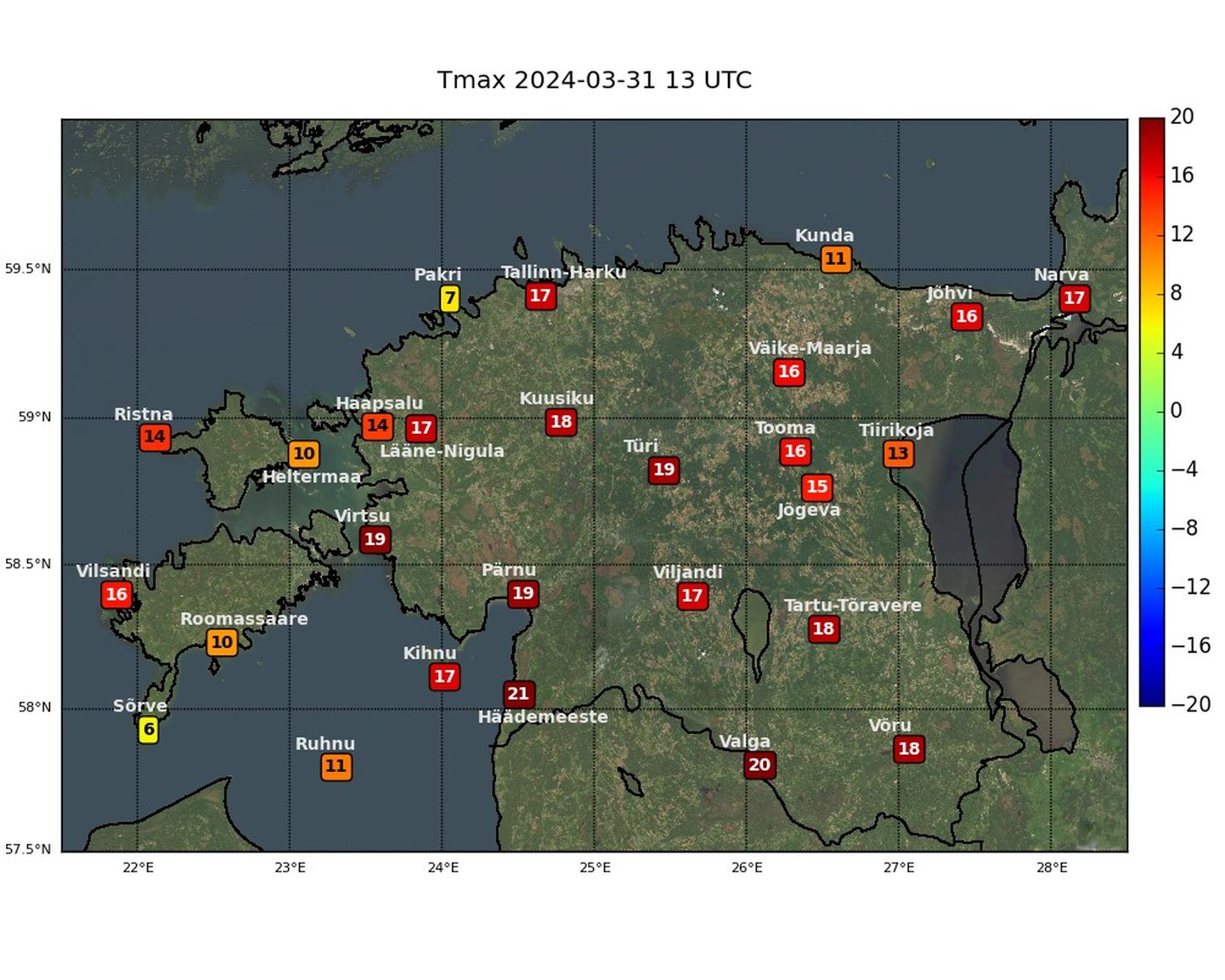Click the orange Kunda marker showing 11

(835, 259)
